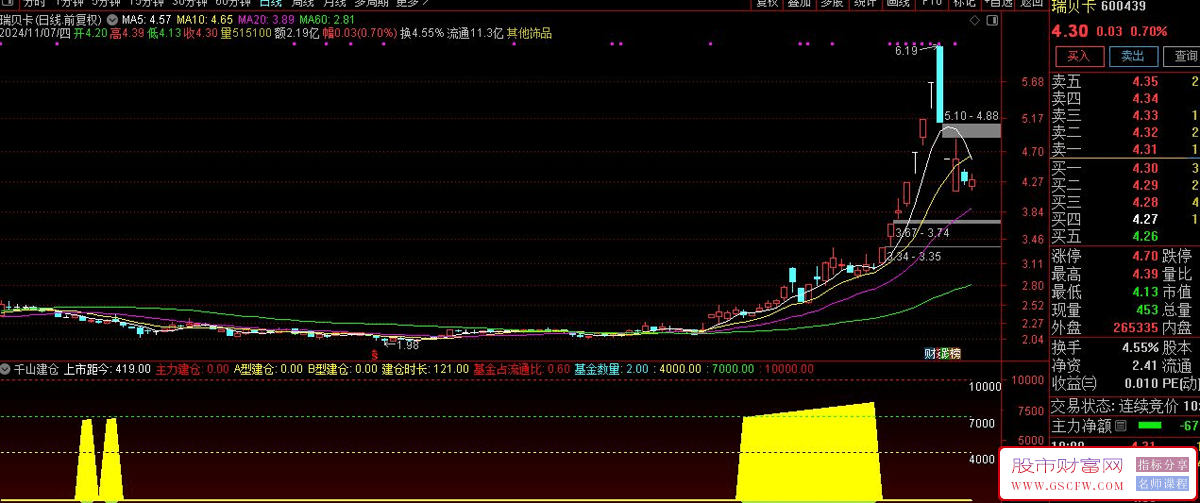Add stock via +自选 button
Screen dimensions: 1200x503
998,3
